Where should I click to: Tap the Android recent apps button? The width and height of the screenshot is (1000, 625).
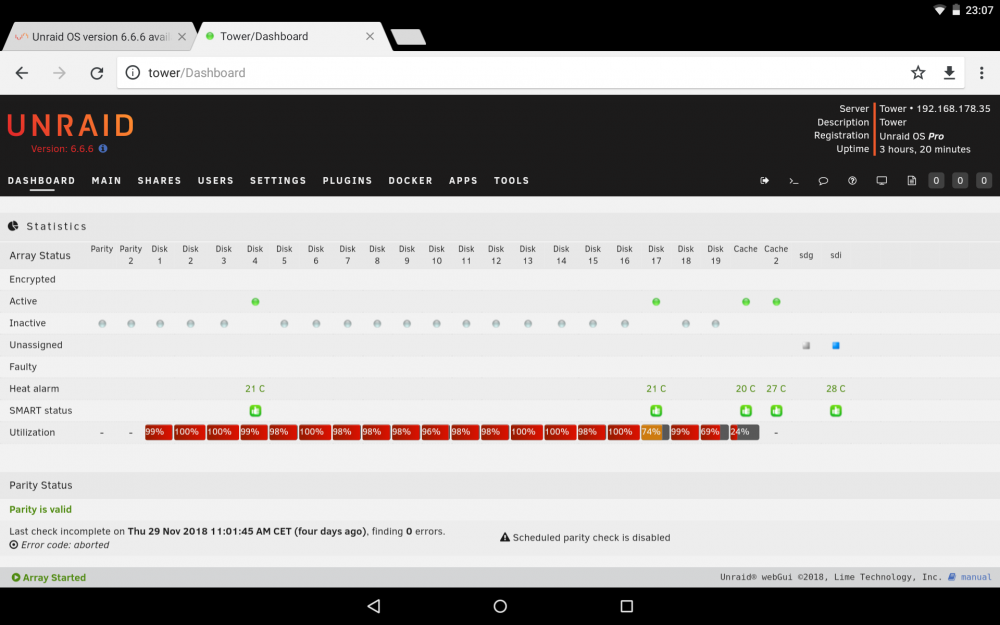point(626,606)
